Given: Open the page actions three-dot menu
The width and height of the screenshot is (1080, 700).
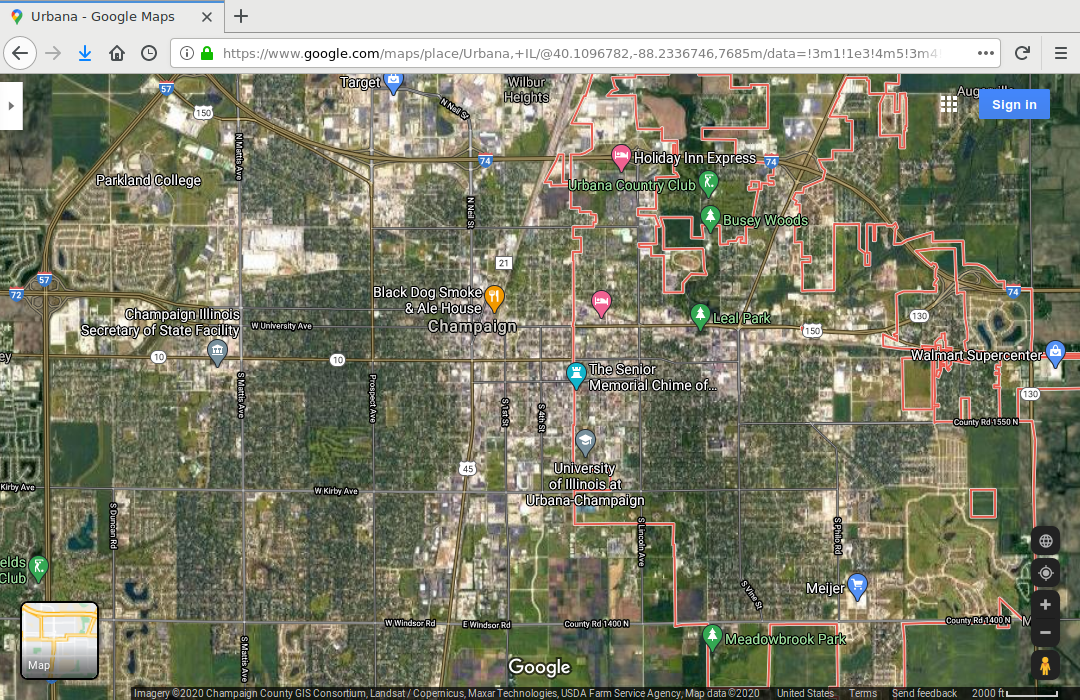Looking at the screenshot, I should pyautogui.click(x=986, y=53).
